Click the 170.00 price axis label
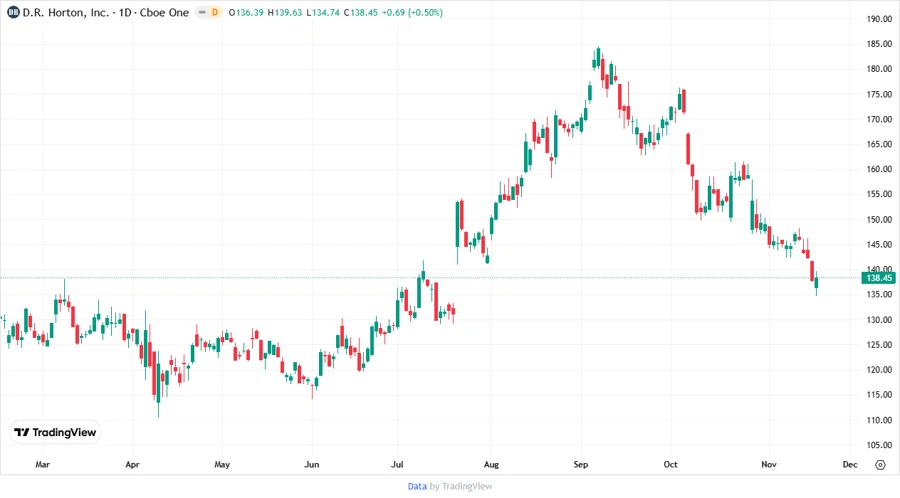The width and height of the screenshot is (900, 498). pyautogui.click(x=879, y=119)
